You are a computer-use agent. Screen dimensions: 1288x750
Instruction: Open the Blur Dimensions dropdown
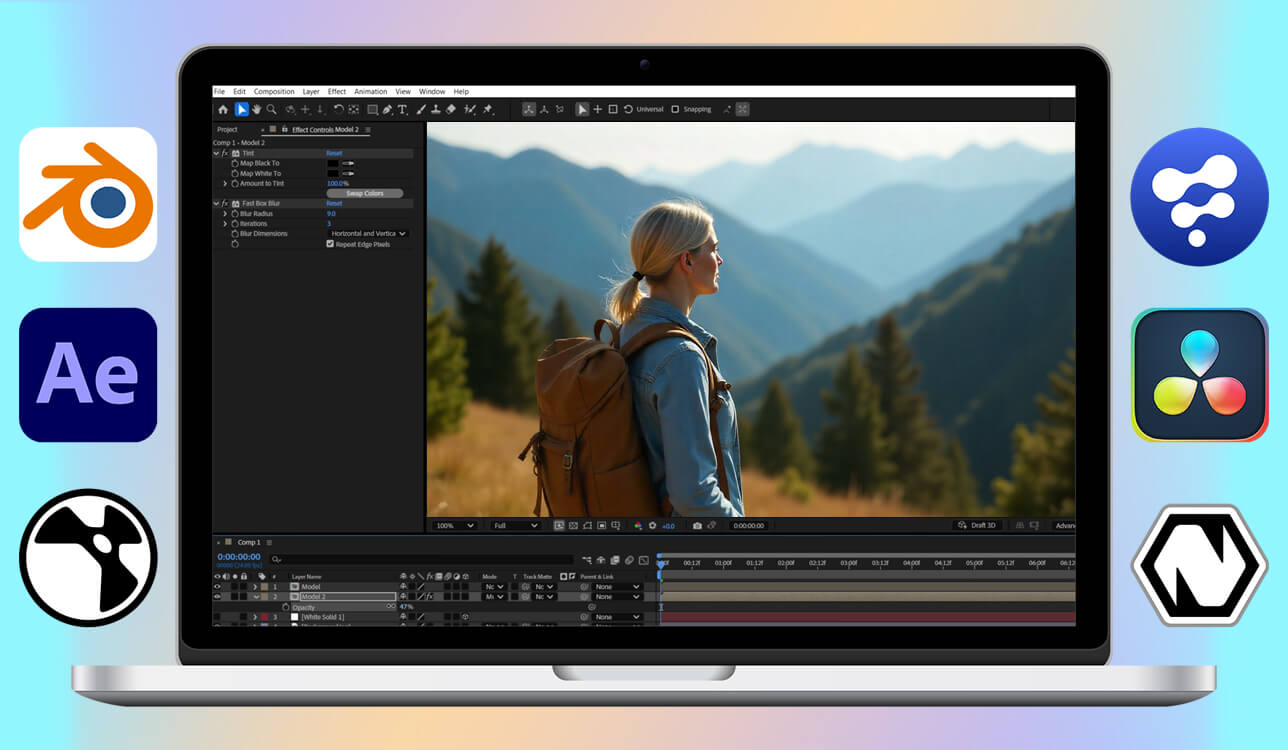point(368,233)
